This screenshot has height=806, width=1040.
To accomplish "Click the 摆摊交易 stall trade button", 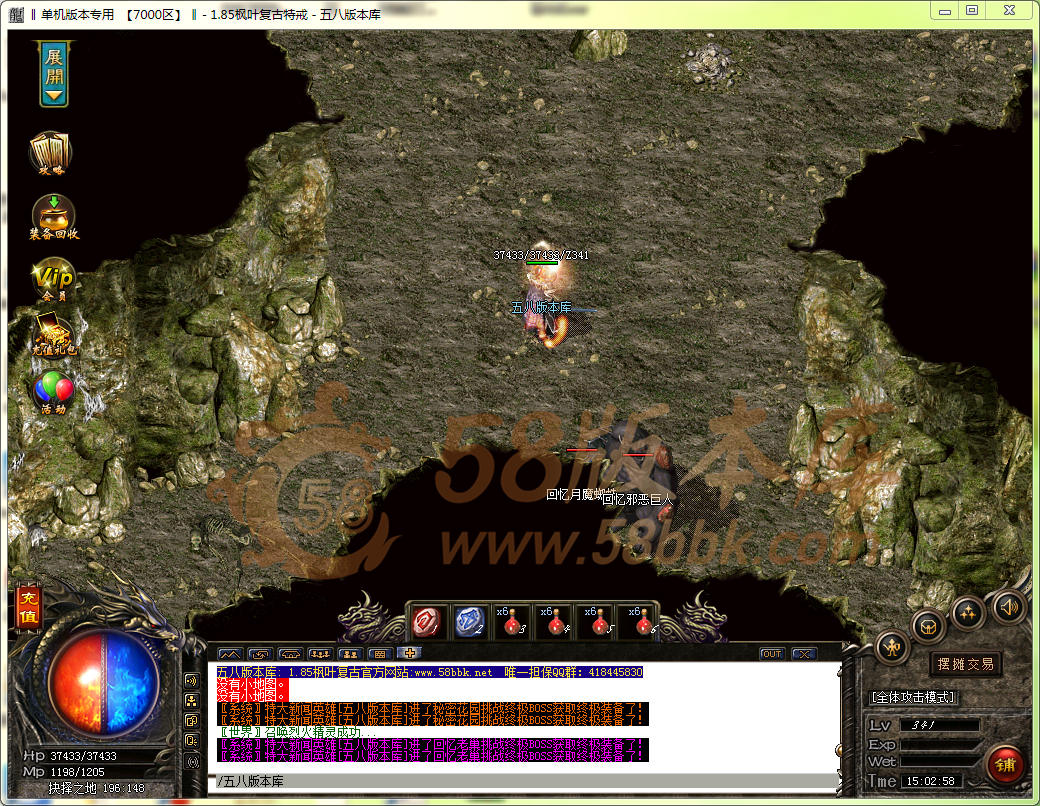I will click(965, 664).
